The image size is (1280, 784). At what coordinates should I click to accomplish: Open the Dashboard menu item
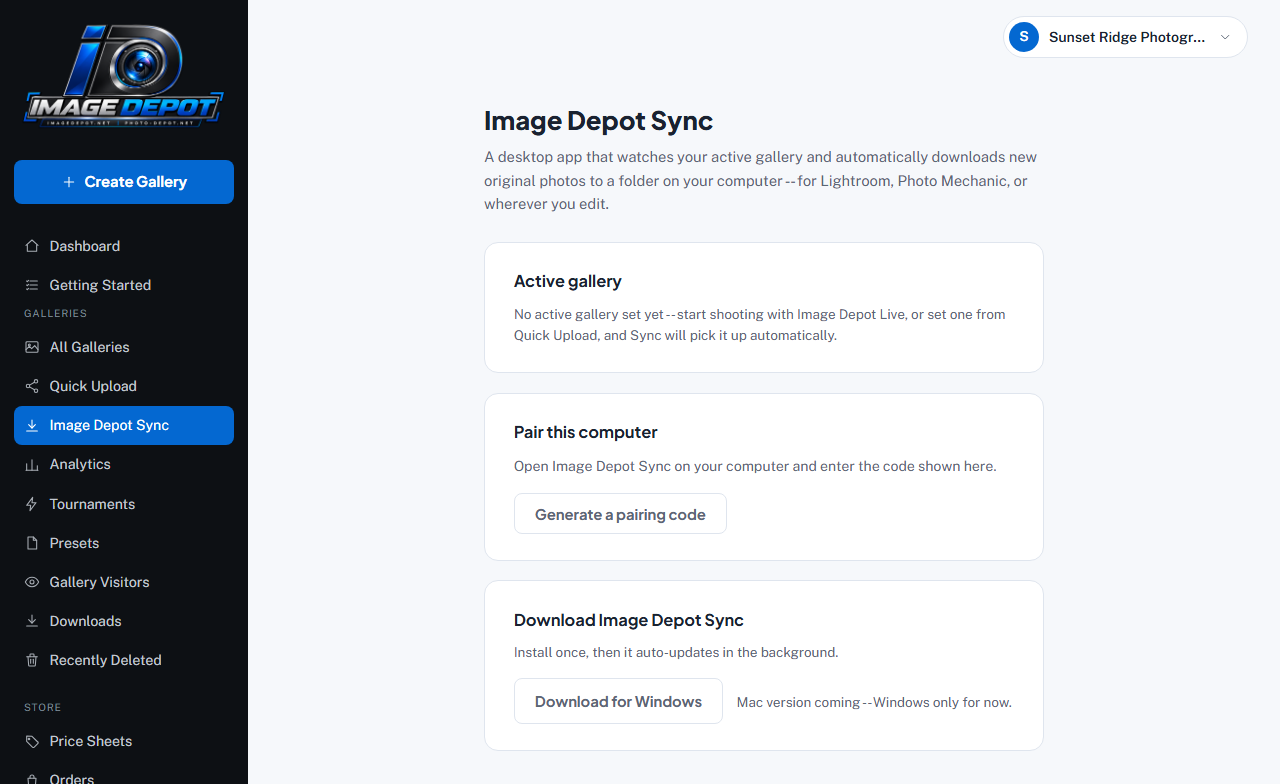[x=124, y=246]
